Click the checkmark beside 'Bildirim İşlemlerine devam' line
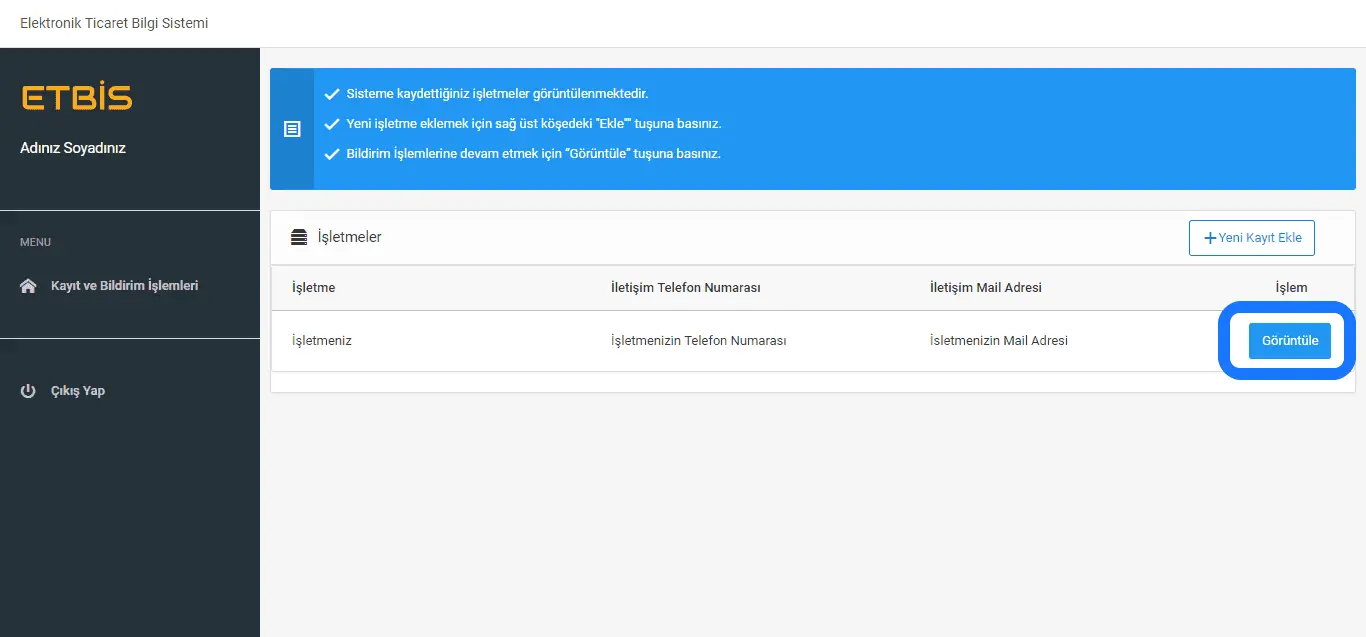The width and height of the screenshot is (1366, 637). point(332,154)
